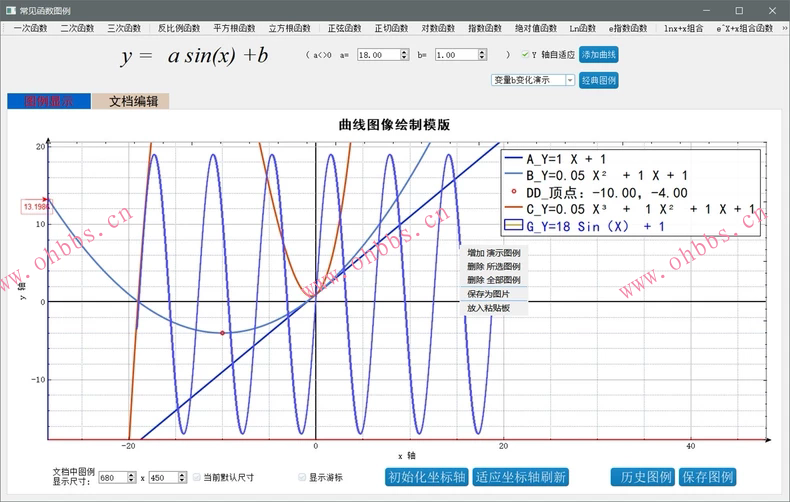Viewport: 790px width, 502px height.
Task: Select 保存为图片 from context menu
Action: coord(488,294)
